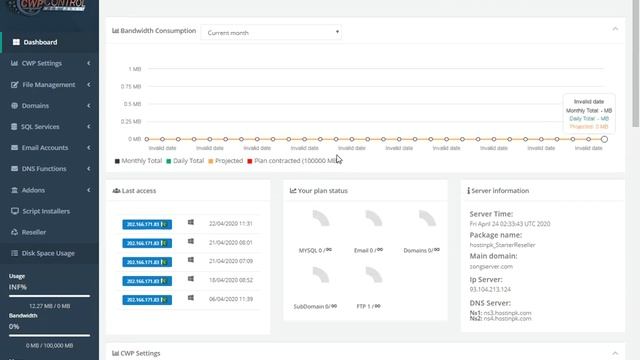
Task: Expand the Domains submenu arrow
Action: pos(89,106)
